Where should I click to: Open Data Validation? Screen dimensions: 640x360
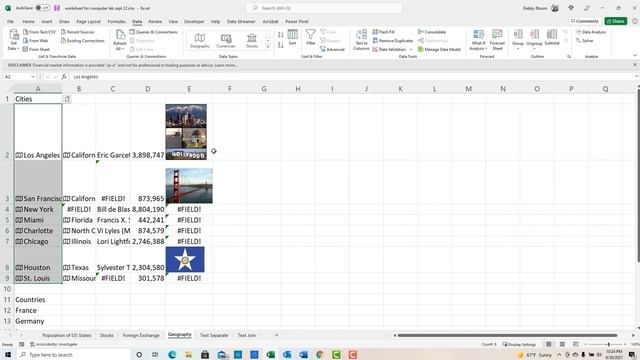389,49
